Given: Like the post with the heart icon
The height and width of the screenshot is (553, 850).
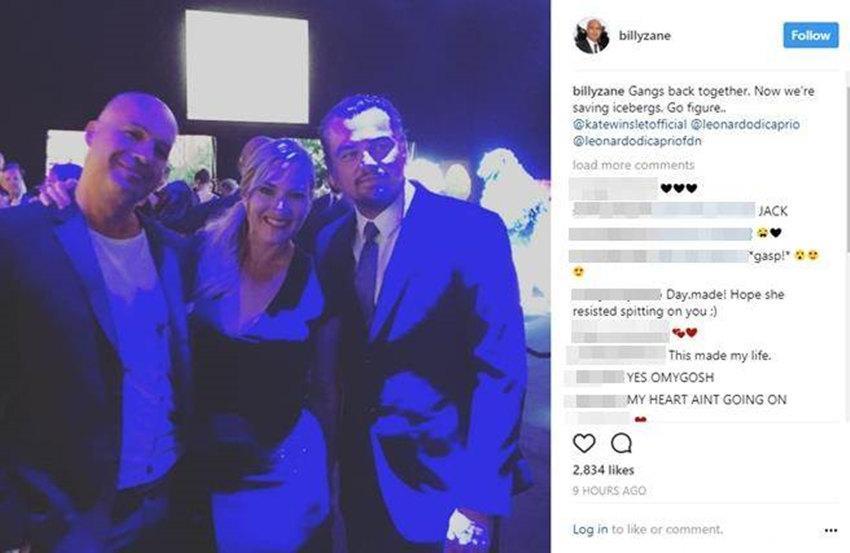Looking at the screenshot, I should tap(584, 443).
